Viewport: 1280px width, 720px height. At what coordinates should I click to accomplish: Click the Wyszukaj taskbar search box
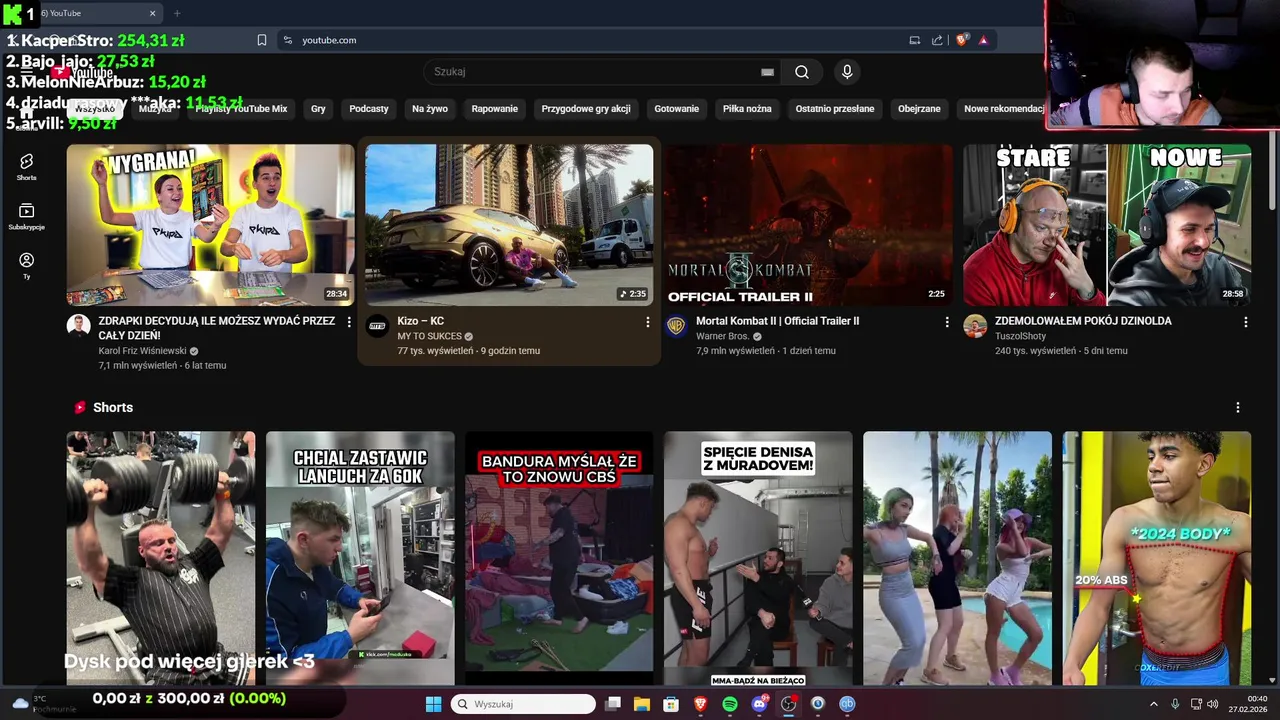pyautogui.click(x=523, y=704)
